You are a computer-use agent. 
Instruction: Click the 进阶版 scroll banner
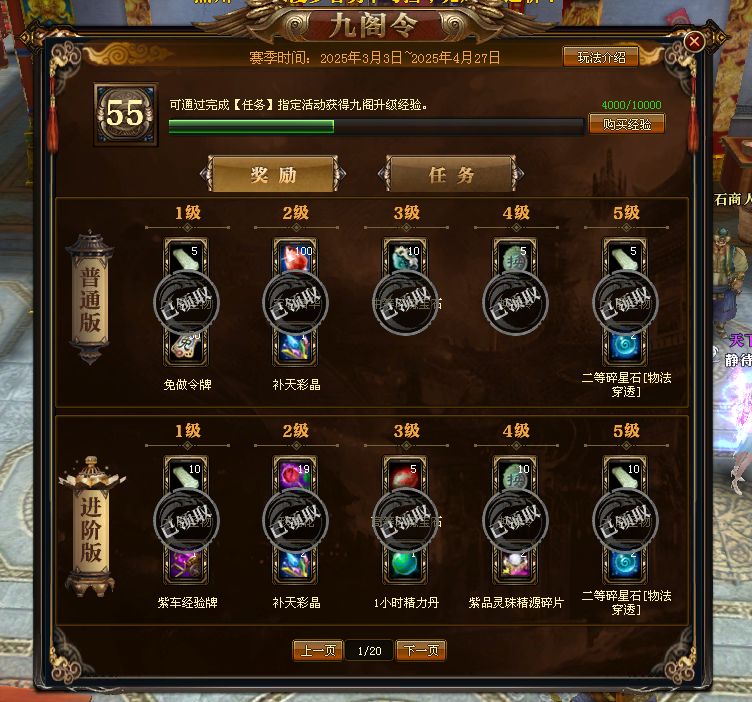(91, 528)
